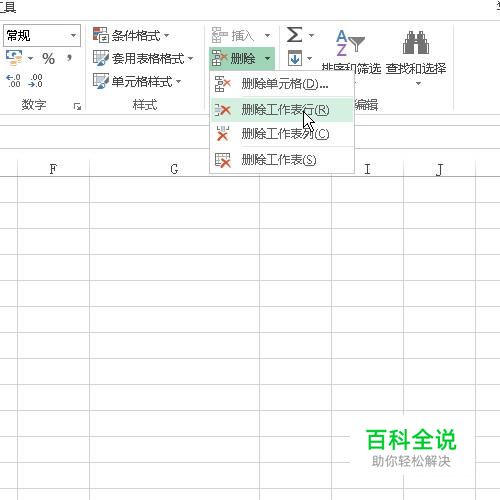Open the number format combo box
Viewport: 500px width, 500px height.
coord(42,35)
